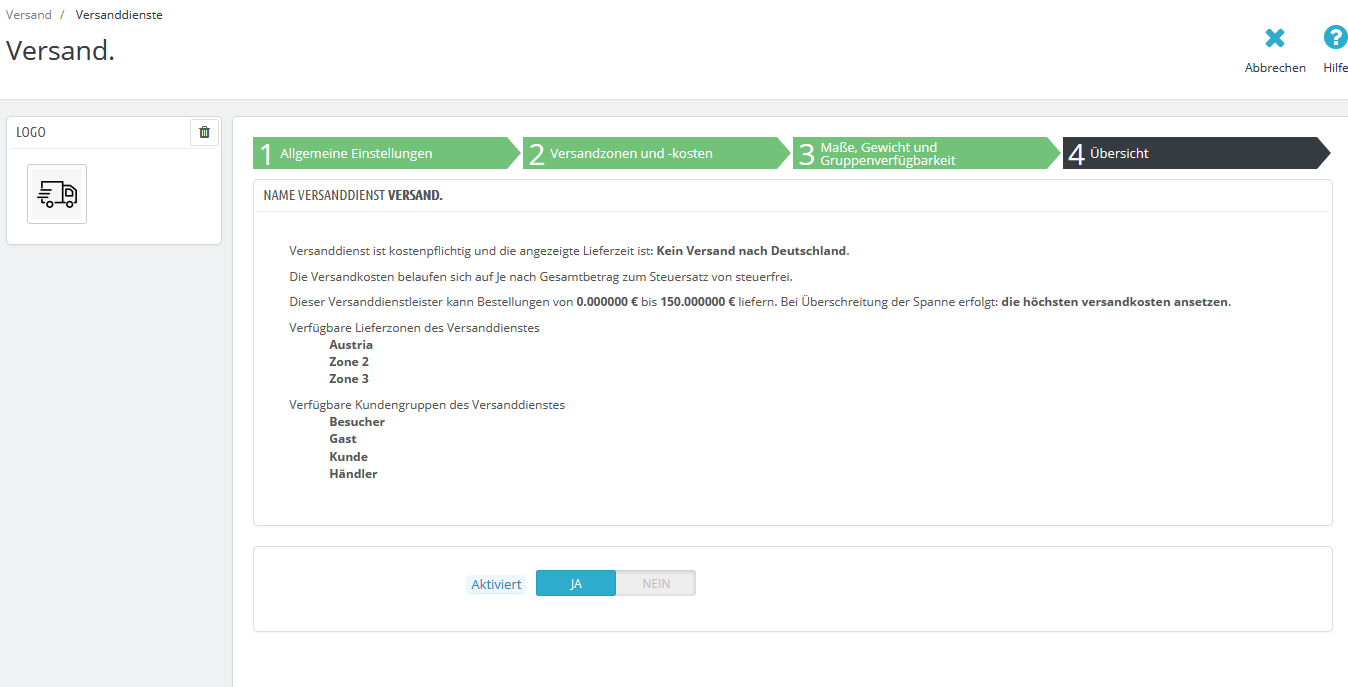Viewport: 1348px width, 687px height.
Task: Open step 3 Maße, Gewicht und Gruppenverfügbarkeit
Action: click(x=926, y=153)
